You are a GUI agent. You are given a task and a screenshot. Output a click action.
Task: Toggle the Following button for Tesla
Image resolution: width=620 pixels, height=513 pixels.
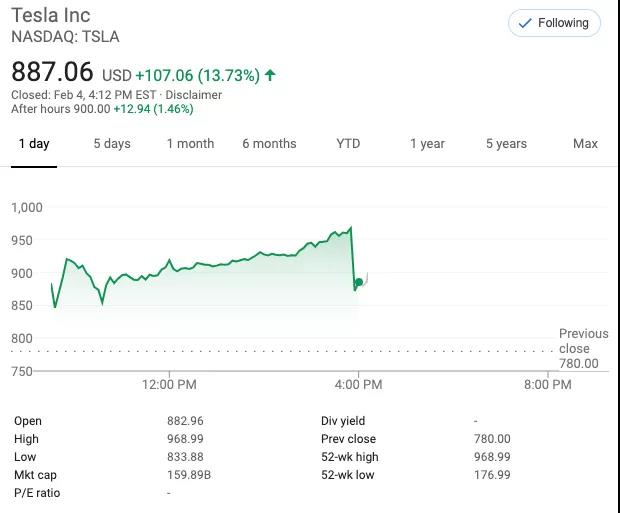coord(554,23)
